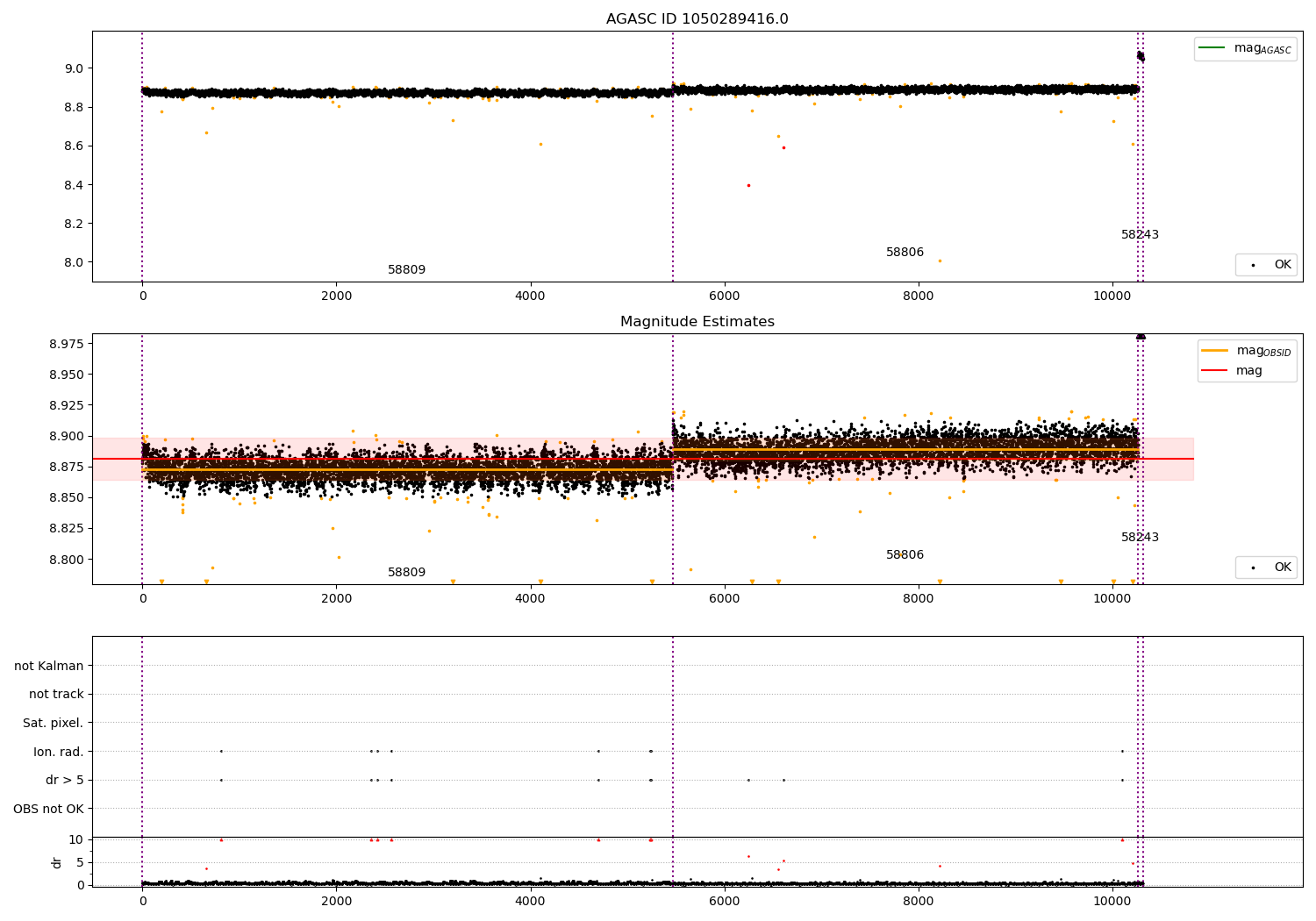Click the 9.0 tick on top plot
The image size is (1316, 921).
pos(75,68)
